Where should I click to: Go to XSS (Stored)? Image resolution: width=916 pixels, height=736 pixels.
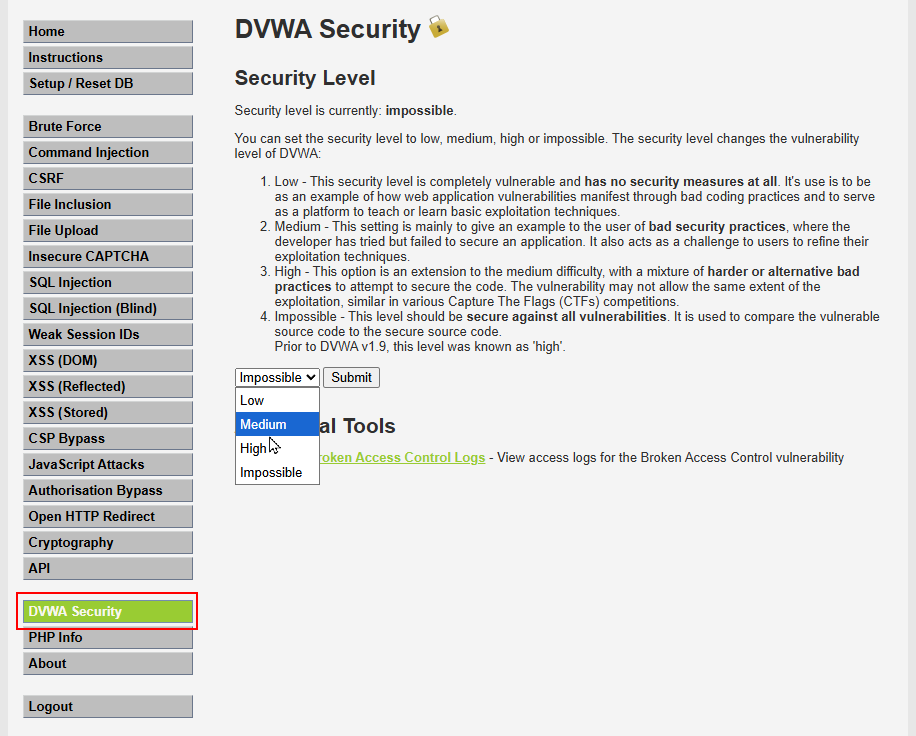108,412
